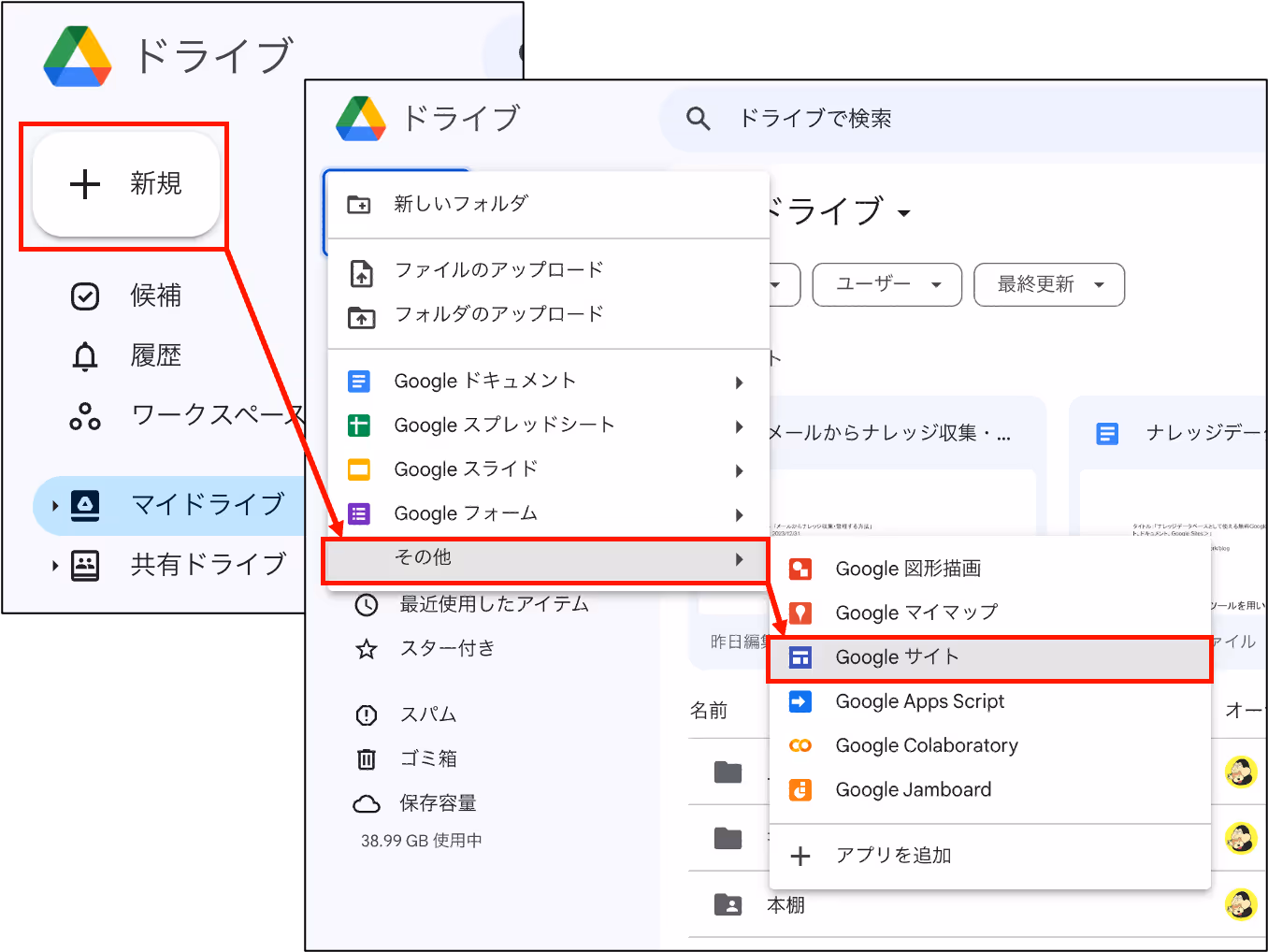Click the Colaboratory CO icon
Screen dimensions: 1268x952
pyautogui.click(x=800, y=745)
